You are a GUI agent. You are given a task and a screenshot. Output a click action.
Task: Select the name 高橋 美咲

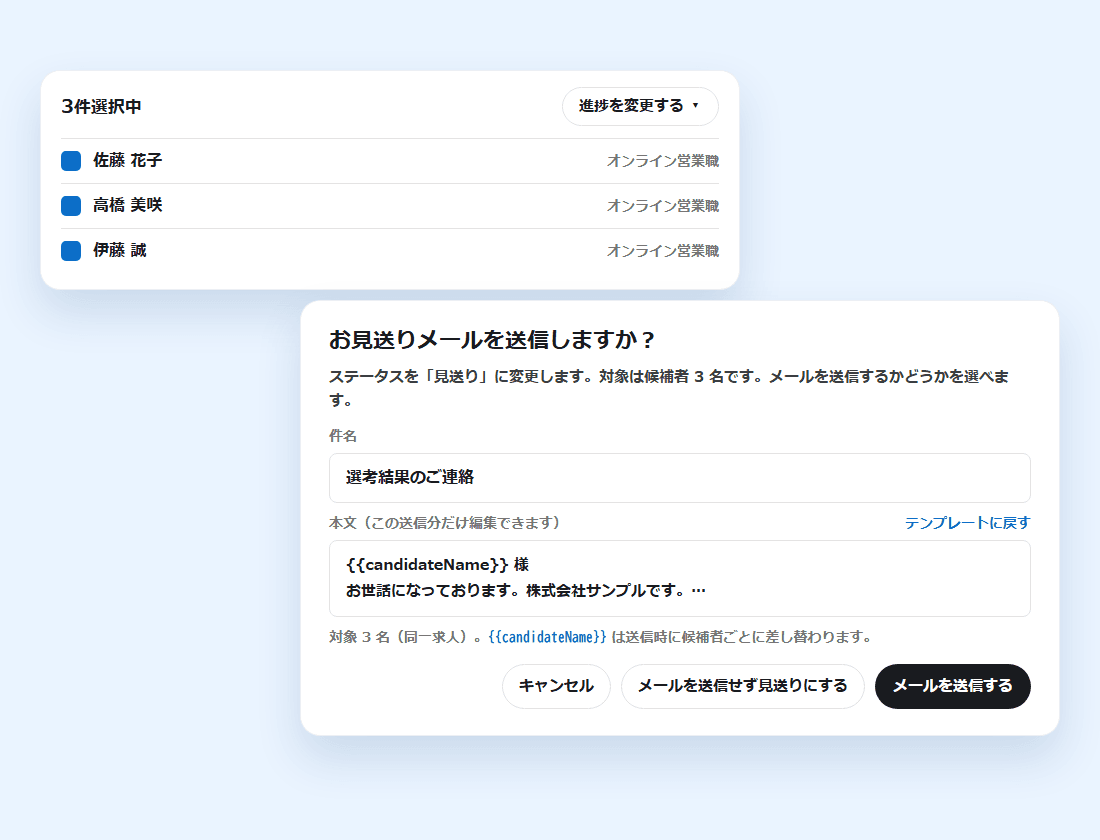(128, 206)
